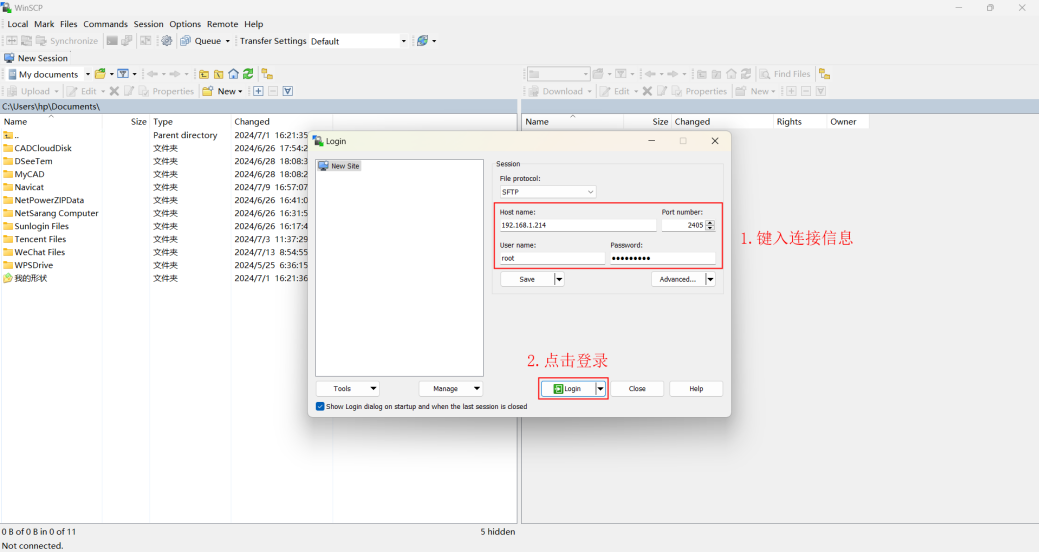Click the Queue toolbar icon
The height and width of the screenshot is (552, 1039).
coord(186,40)
